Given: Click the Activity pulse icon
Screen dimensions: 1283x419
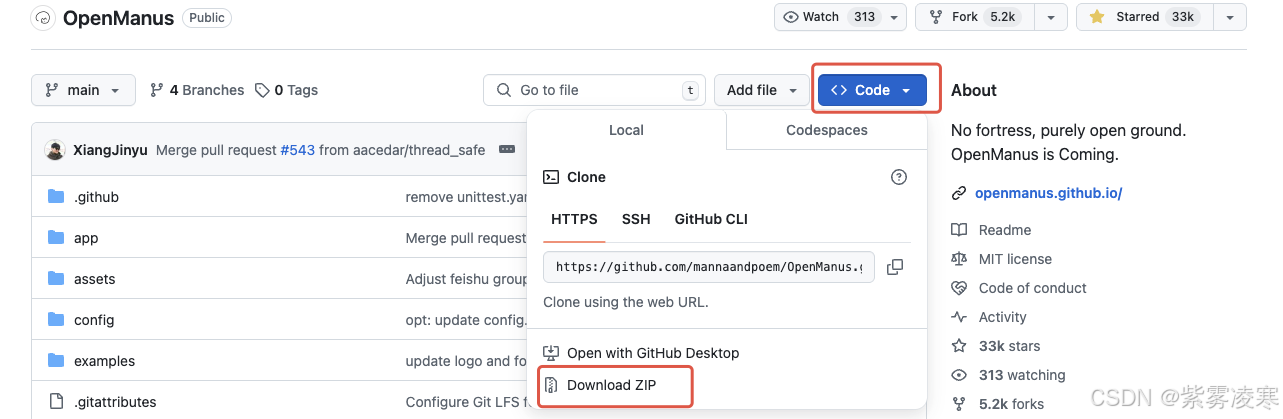Looking at the screenshot, I should [959, 317].
